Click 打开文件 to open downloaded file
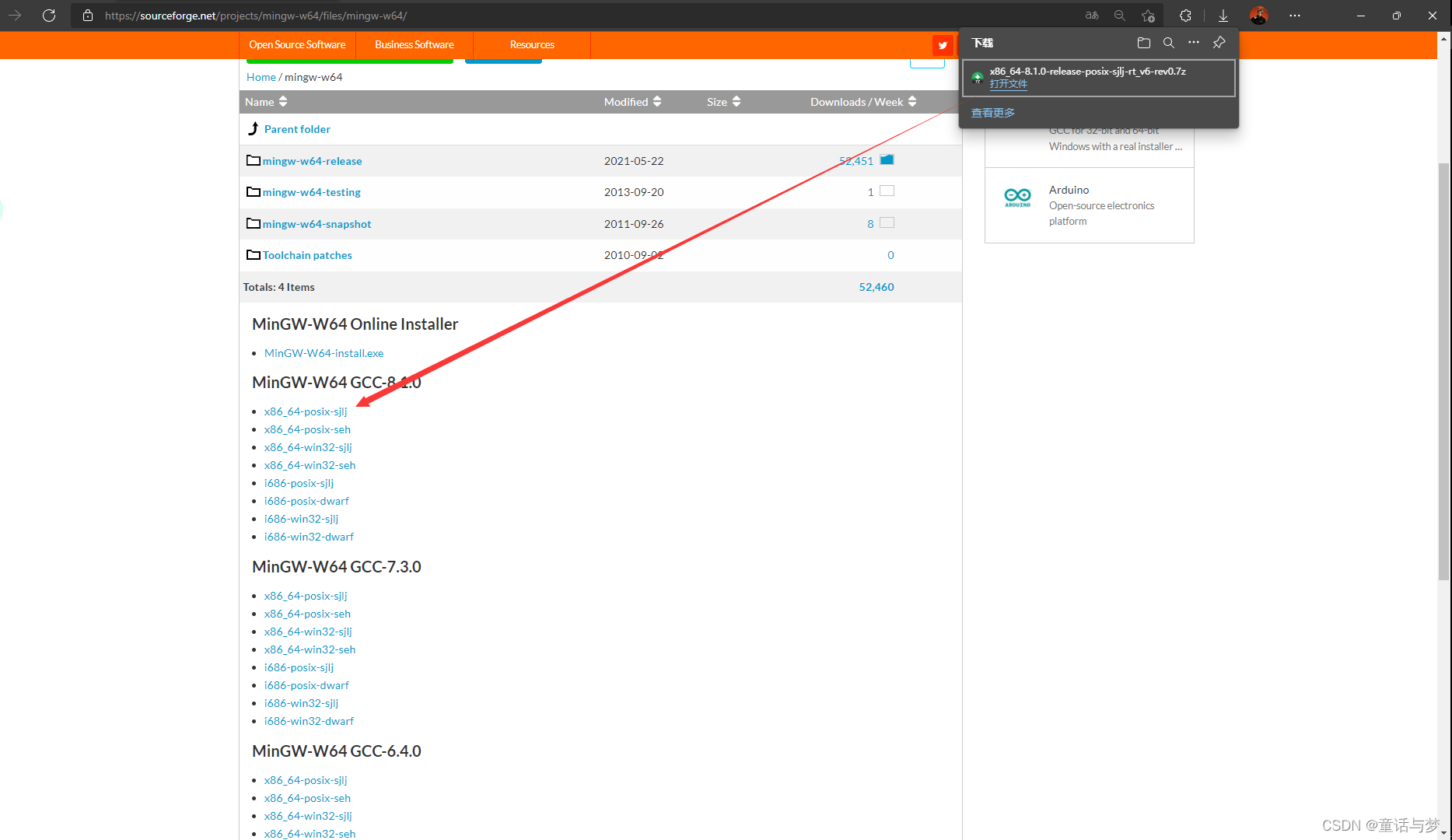This screenshot has height=840, width=1452. point(1008,84)
